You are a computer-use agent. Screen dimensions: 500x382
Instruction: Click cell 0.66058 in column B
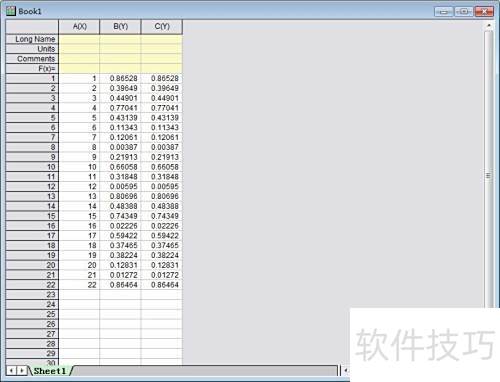120,167
